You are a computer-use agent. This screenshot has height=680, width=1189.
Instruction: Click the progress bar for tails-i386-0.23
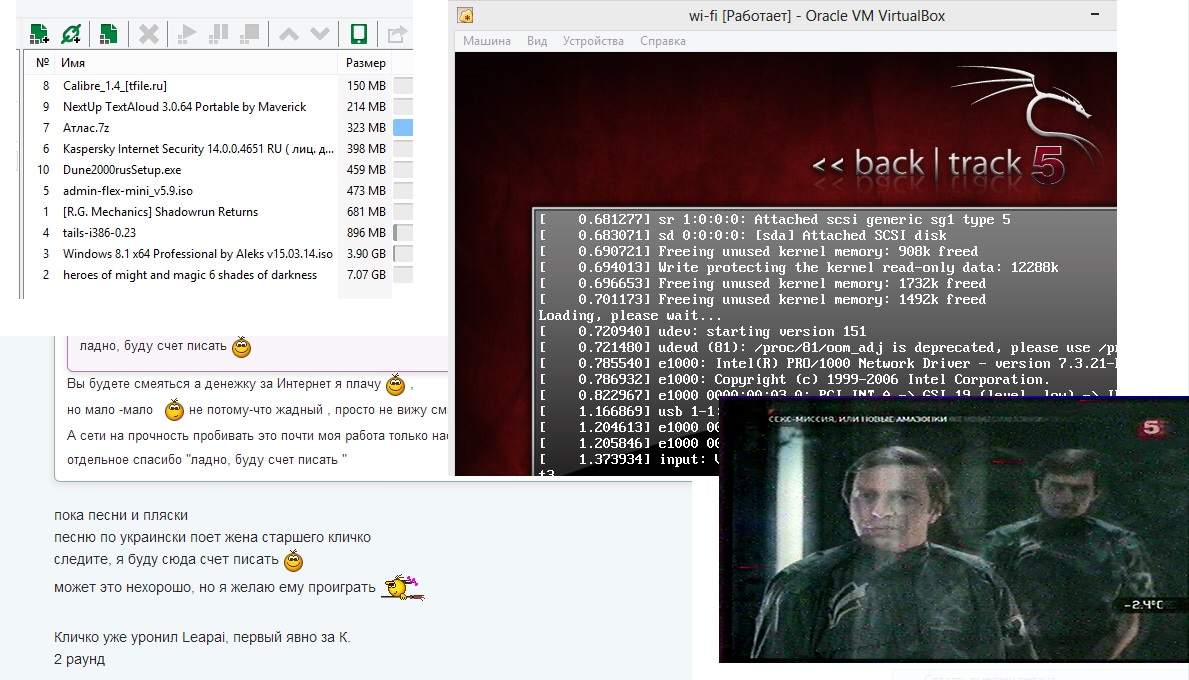pos(403,233)
